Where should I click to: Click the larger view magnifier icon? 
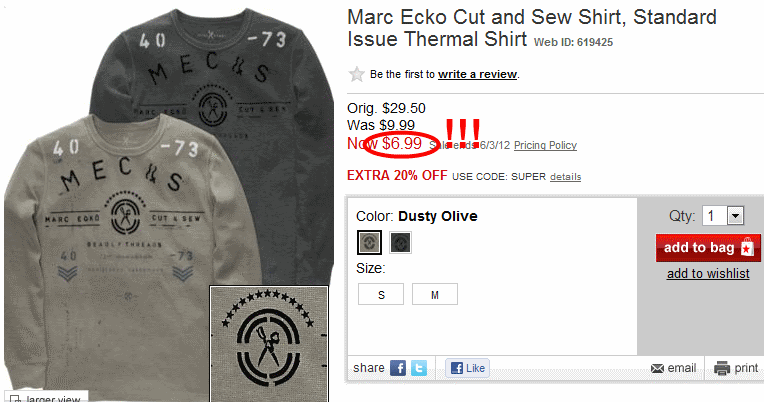point(15,399)
